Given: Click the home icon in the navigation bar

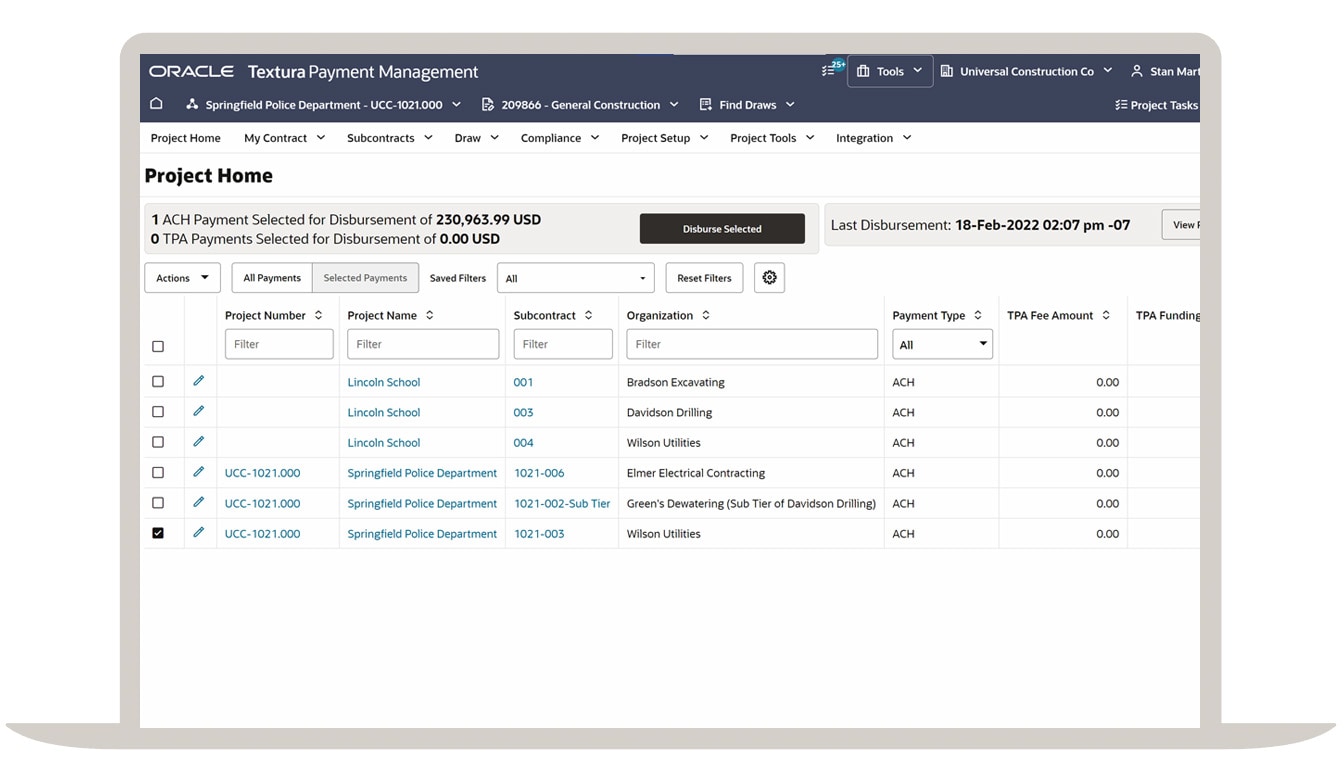Looking at the screenshot, I should coord(156,104).
